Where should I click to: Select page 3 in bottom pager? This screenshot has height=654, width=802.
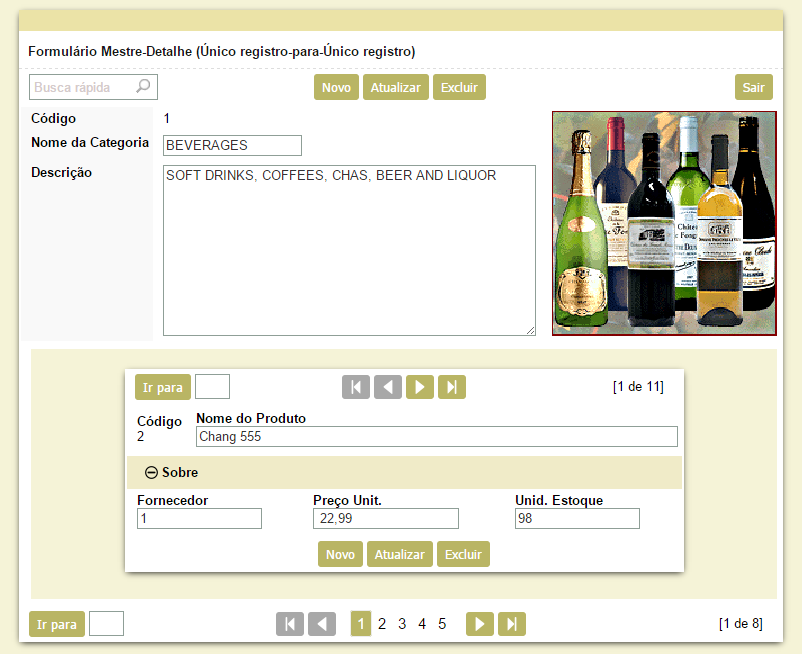(402, 624)
